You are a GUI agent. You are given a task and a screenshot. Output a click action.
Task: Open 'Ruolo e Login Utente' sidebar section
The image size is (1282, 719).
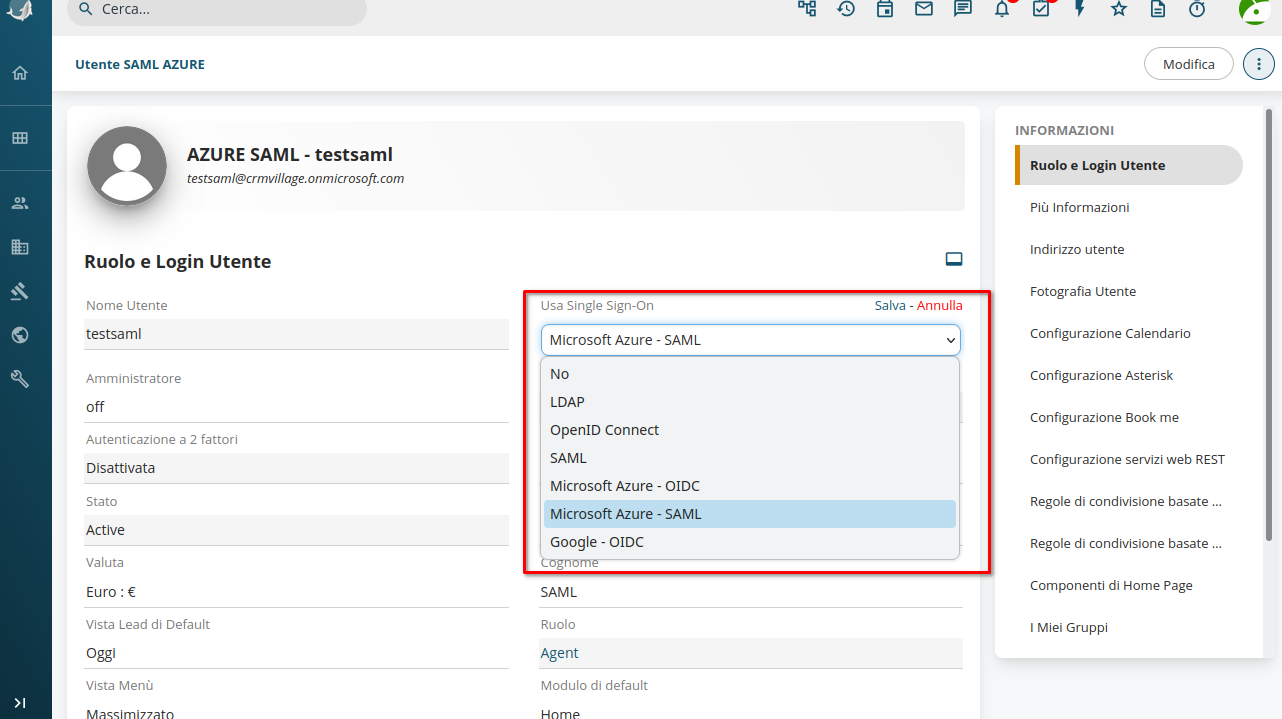coord(1129,165)
